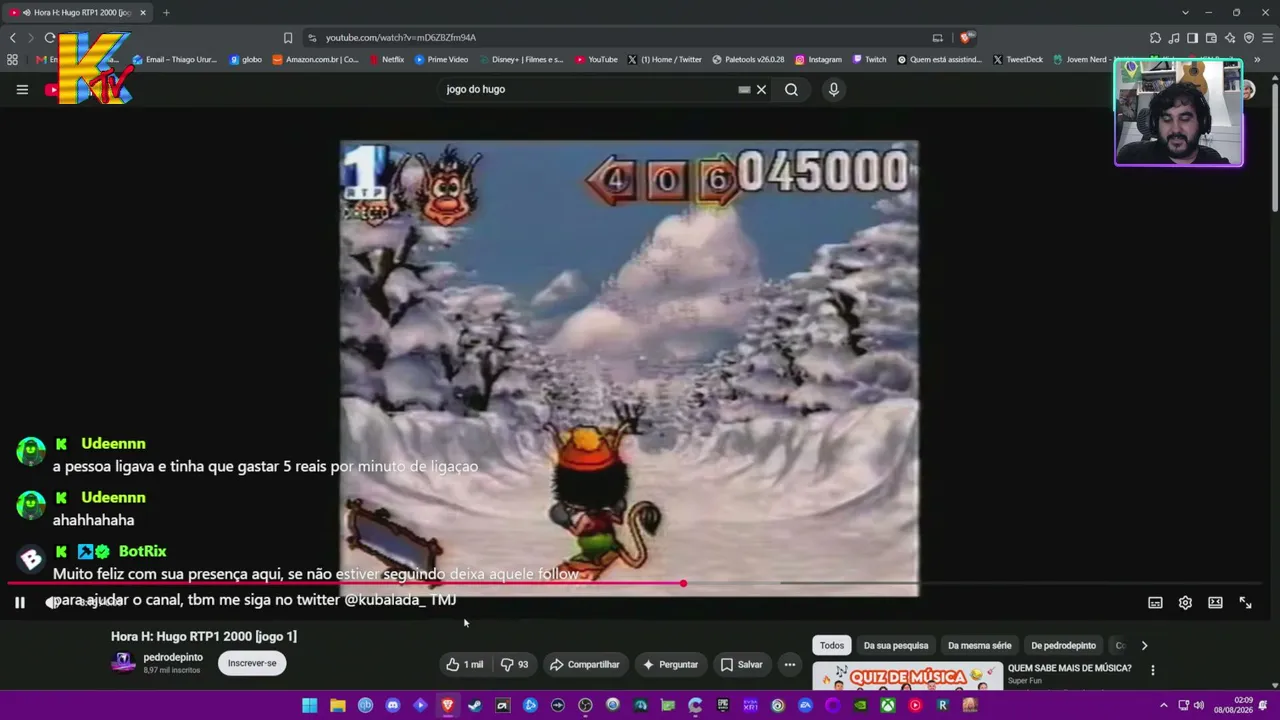1280x720 pixels.
Task: Open browser tab search dropdown arrow
Action: [x=1185, y=13]
